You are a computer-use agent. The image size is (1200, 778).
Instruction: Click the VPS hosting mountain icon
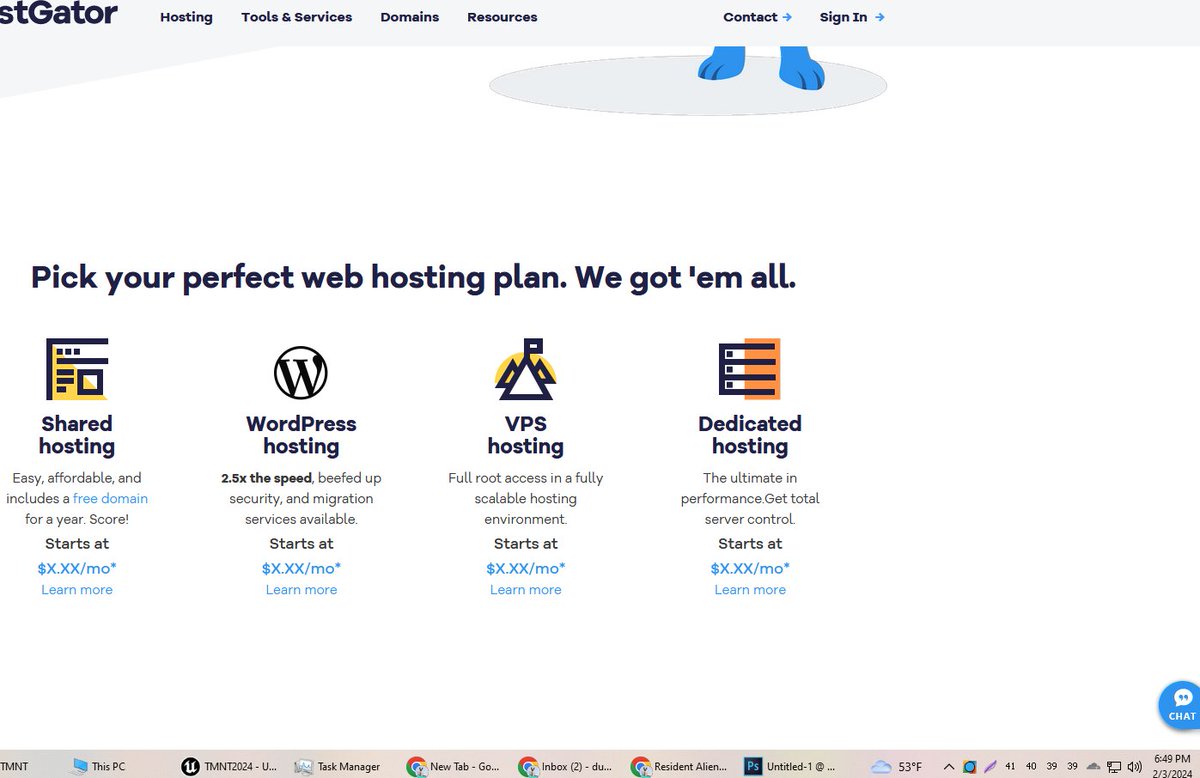tap(526, 369)
